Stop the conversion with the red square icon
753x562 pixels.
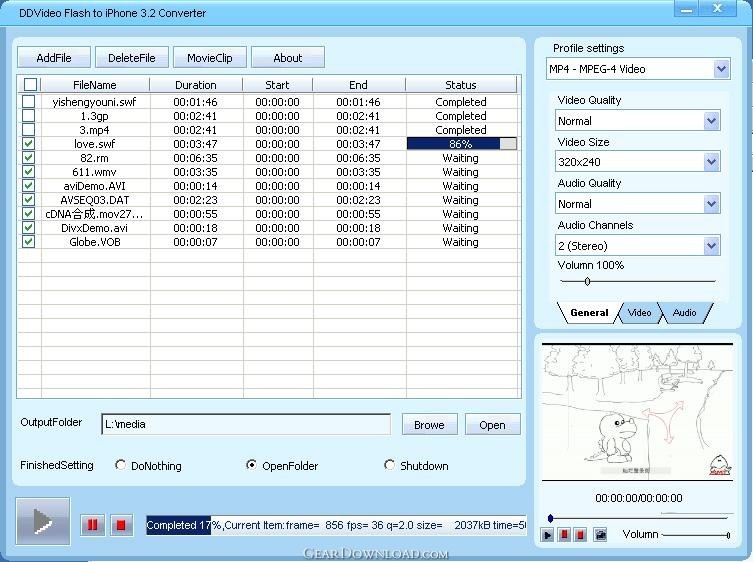[x=121, y=525]
